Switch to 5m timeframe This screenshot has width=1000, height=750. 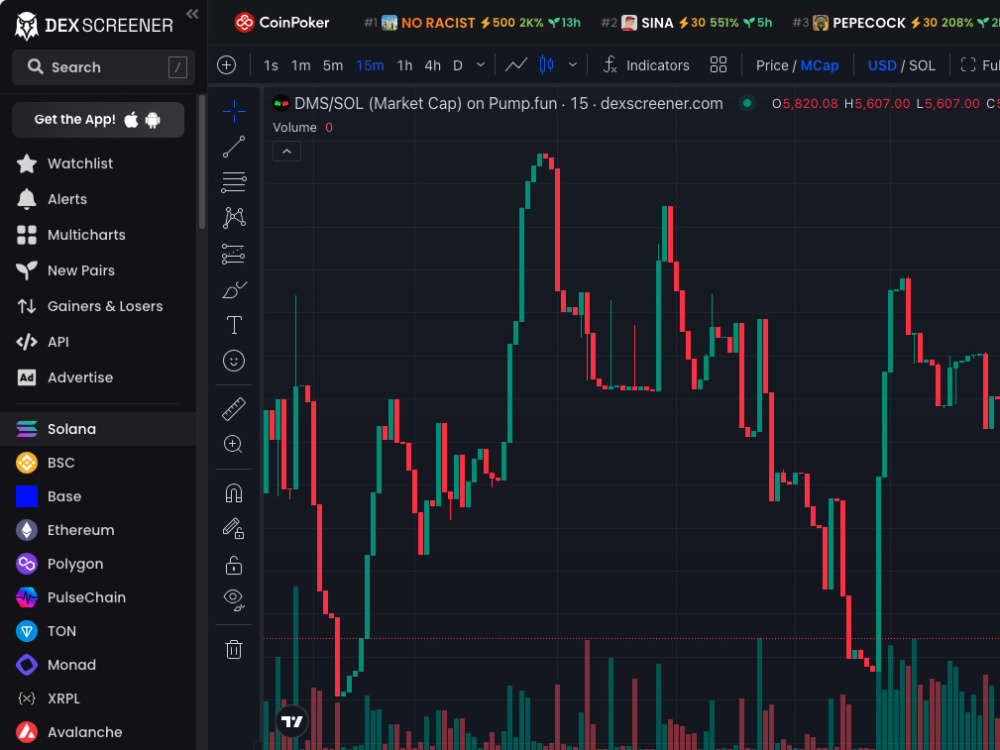[333, 66]
